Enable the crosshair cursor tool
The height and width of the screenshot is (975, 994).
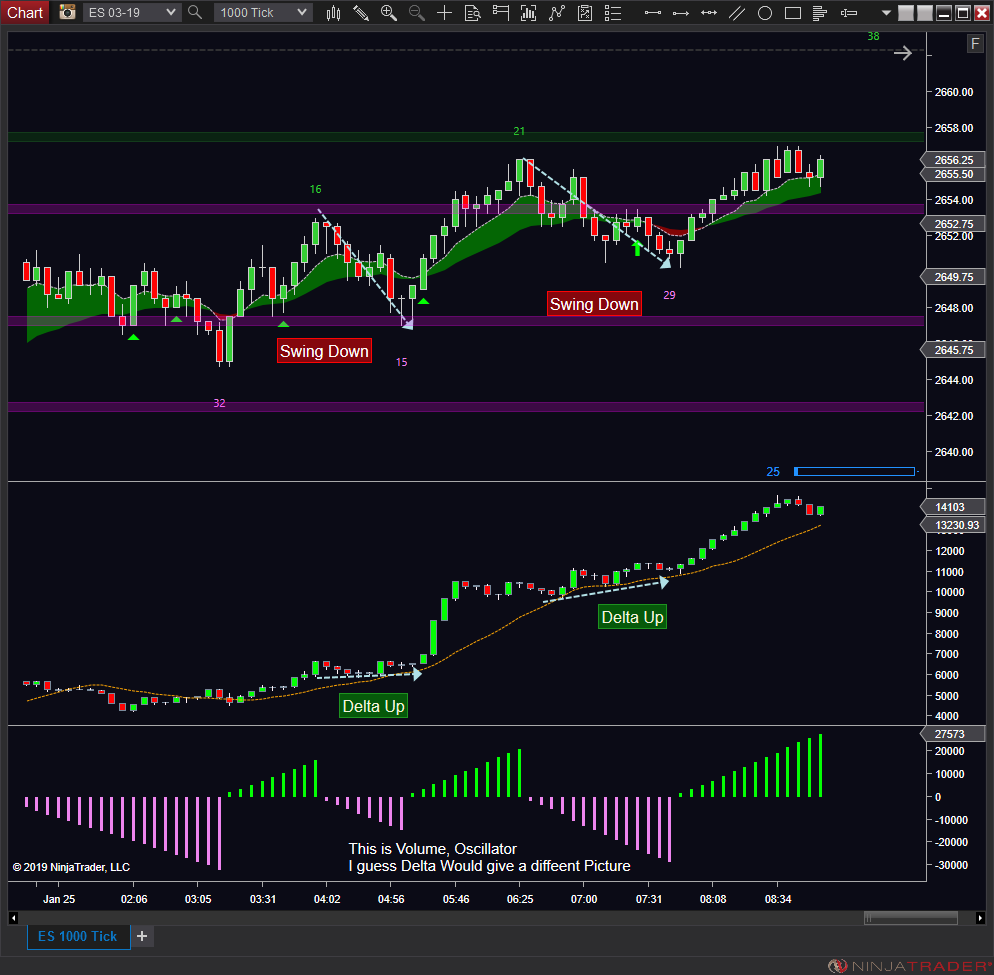(x=444, y=13)
